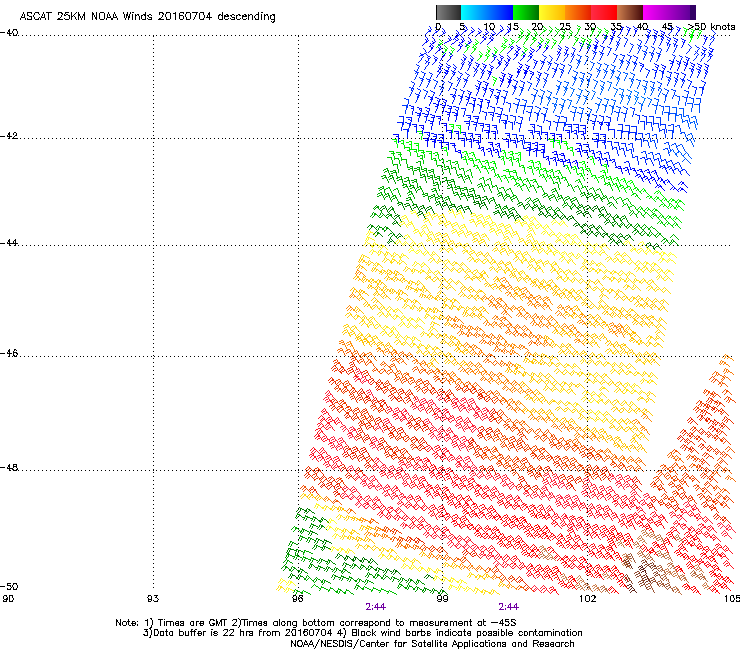Click the '>50 knots' legend label
The width and height of the screenshot is (740, 650).
(x=711, y=27)
